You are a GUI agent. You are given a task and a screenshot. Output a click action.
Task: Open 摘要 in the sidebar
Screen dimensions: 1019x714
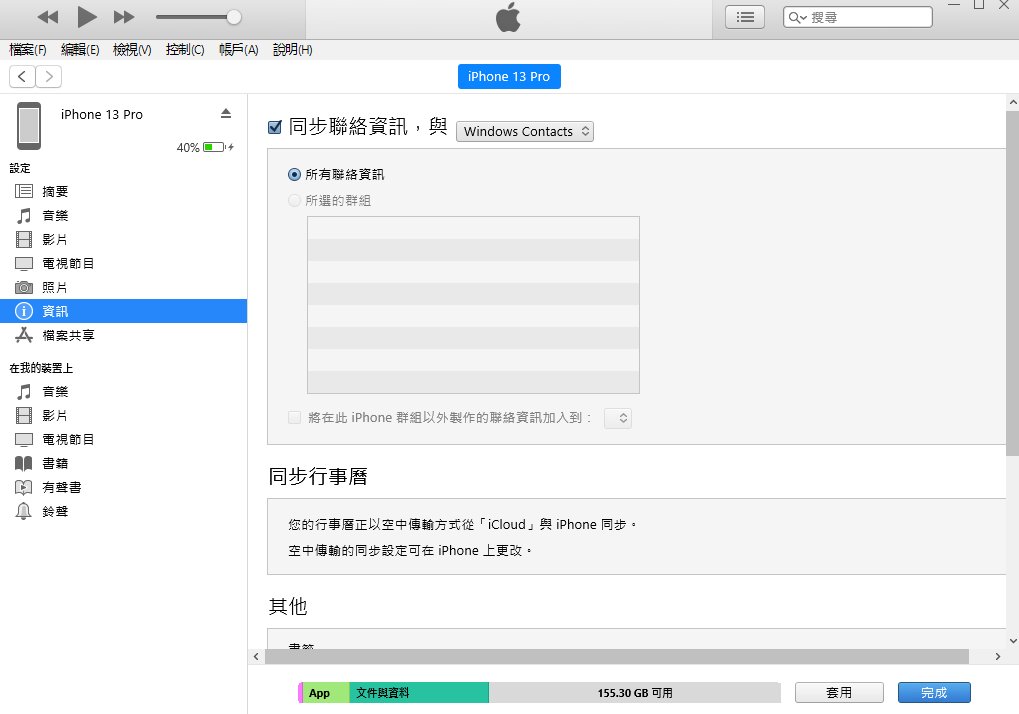tap(55, 191)
